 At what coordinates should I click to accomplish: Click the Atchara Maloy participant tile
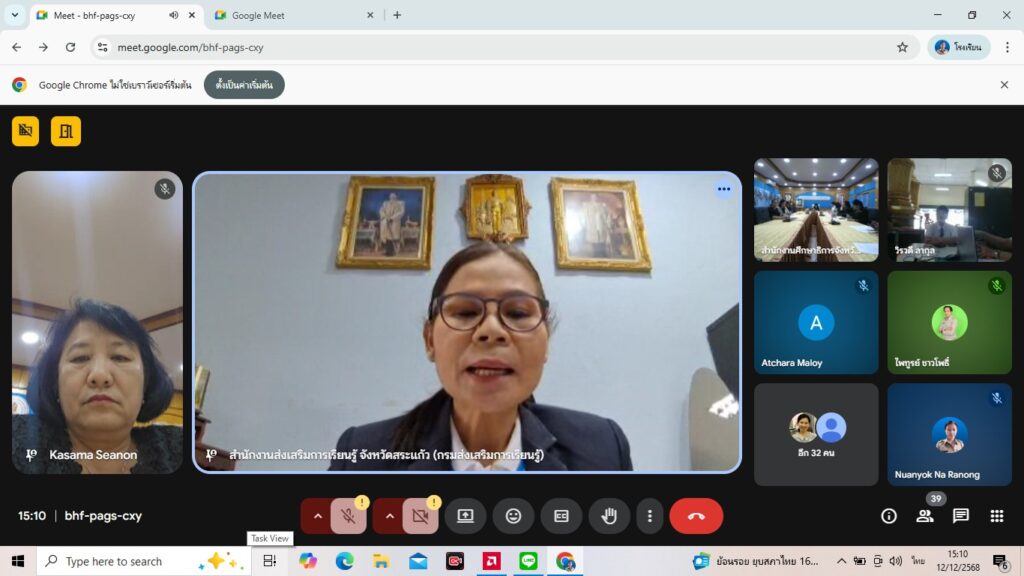pos(816,322)
